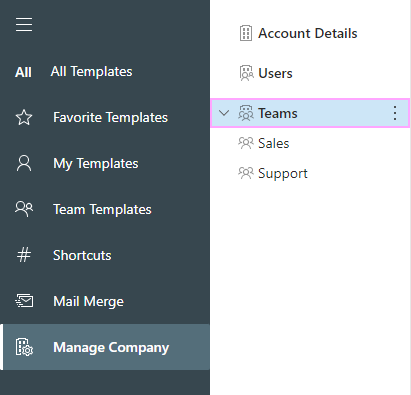Open the three-dot menu on the Teams row

[x=395, y=113]
